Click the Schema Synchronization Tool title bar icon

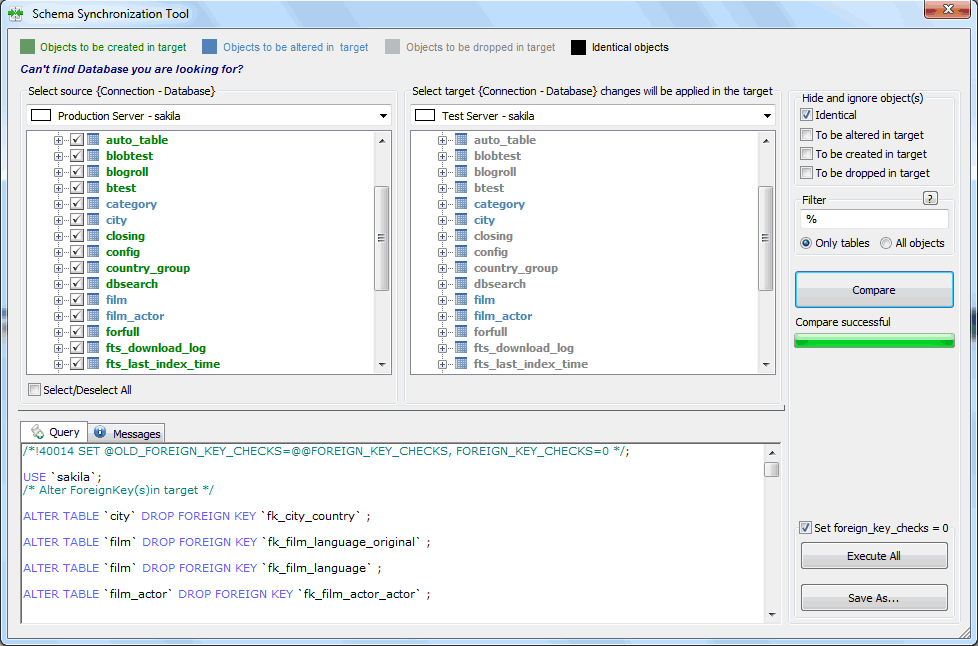click(x=16, y=14)
